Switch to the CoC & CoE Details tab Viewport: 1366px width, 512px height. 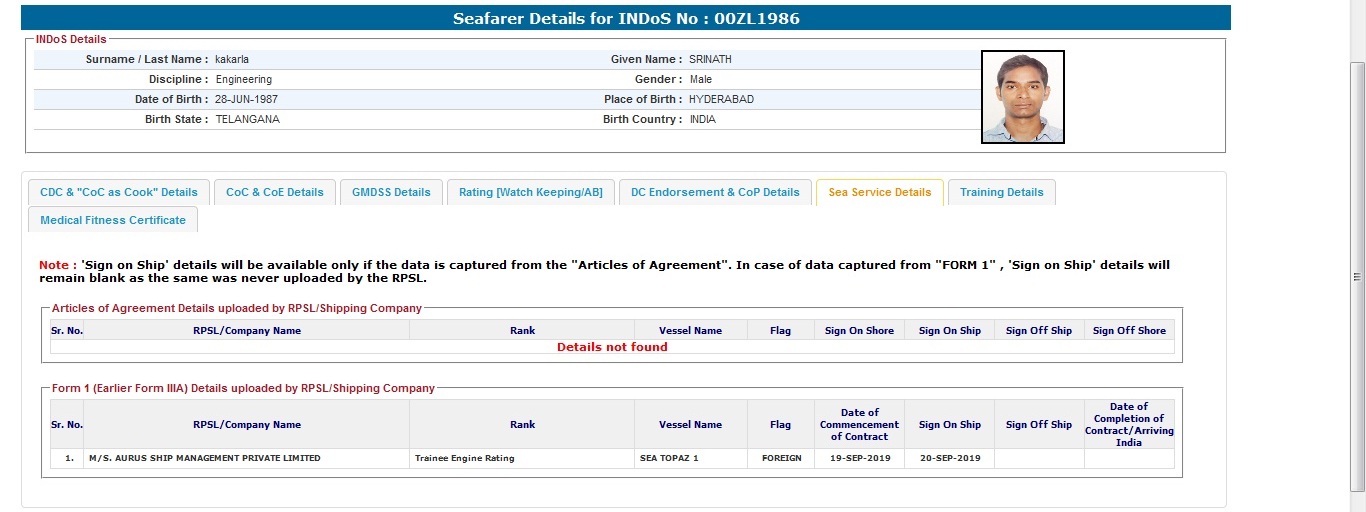click(x=275, y=192)
